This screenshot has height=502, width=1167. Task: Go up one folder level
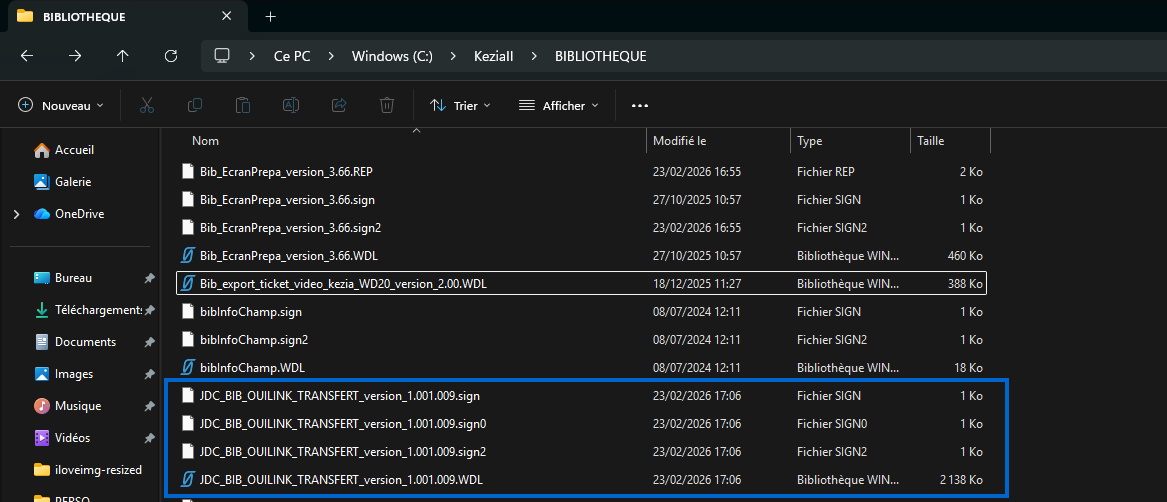click(x=123, y=56)
